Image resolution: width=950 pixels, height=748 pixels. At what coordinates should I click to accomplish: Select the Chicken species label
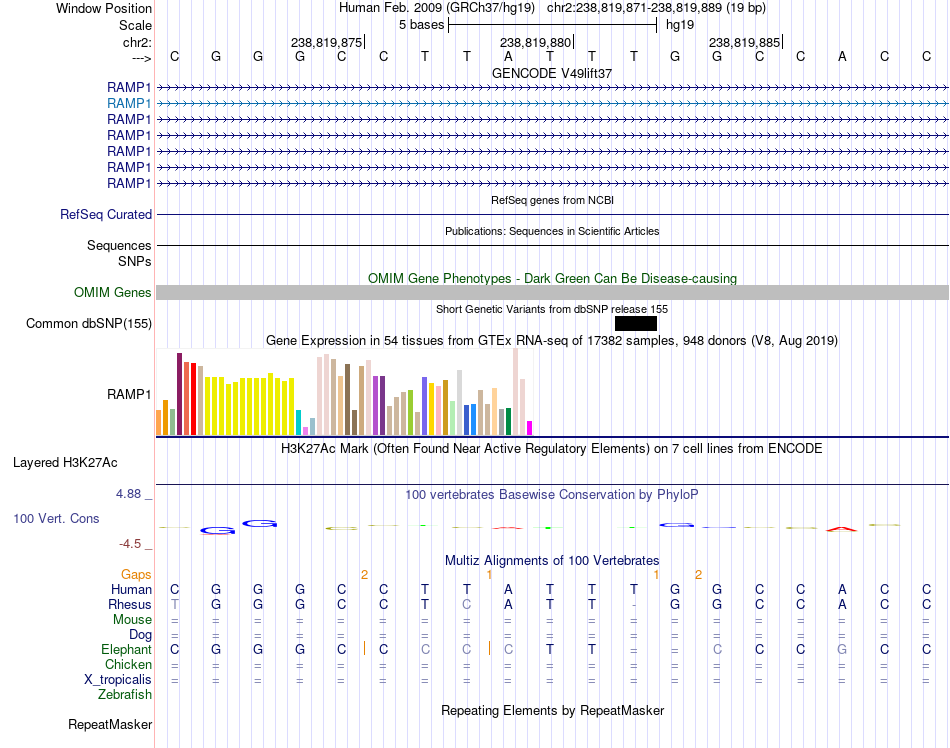[x=128, y=664]
